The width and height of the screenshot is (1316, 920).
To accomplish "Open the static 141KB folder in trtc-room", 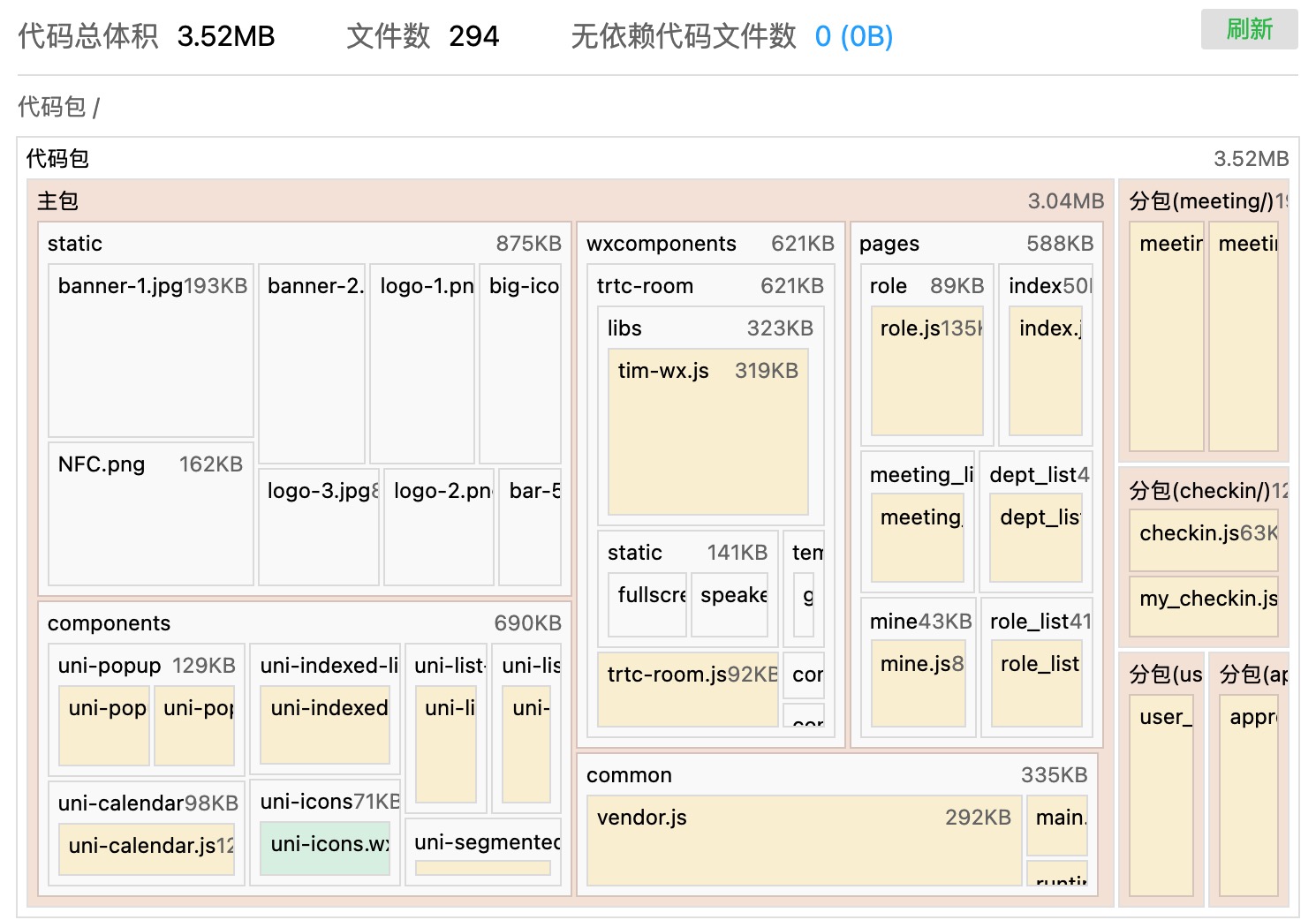I will 687,553.
